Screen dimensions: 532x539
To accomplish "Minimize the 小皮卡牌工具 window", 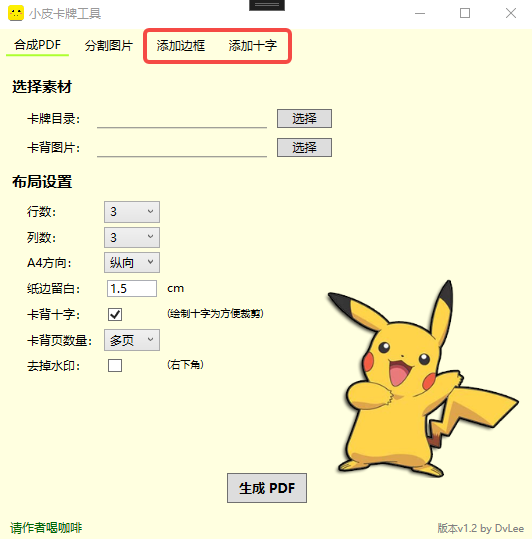I will 420,13.
